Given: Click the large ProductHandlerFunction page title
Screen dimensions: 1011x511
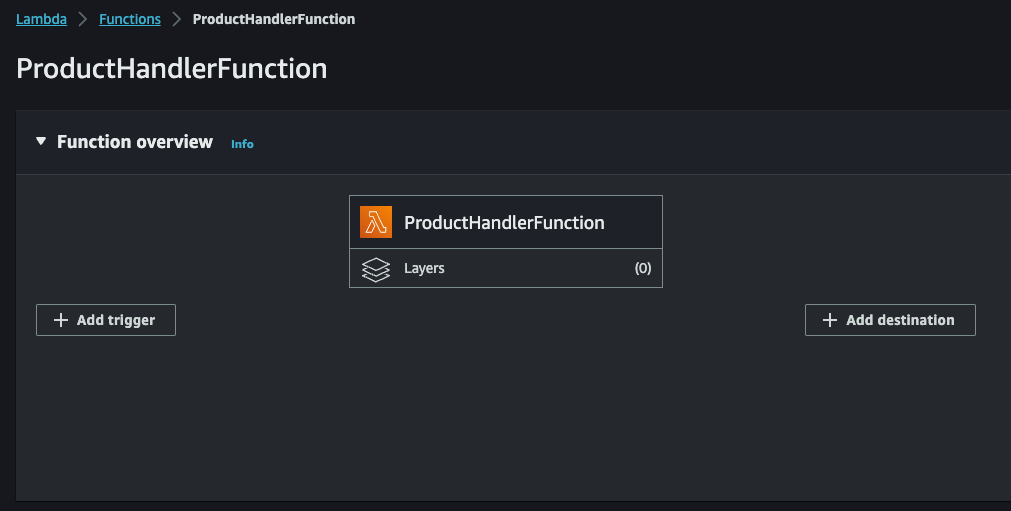Looking at the screenshot, I should click(172, 68).
